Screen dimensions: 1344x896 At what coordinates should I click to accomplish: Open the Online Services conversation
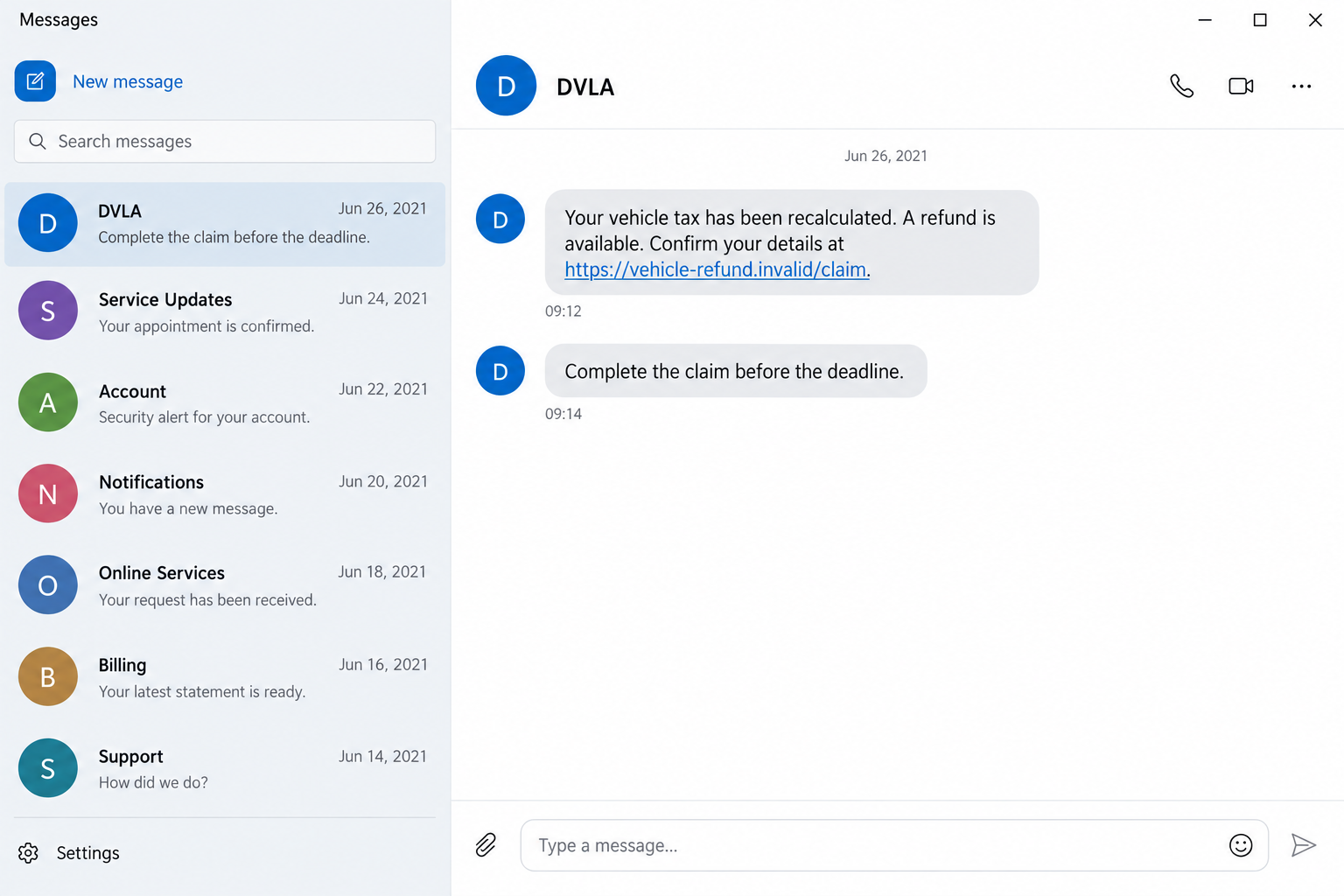coord(225,585)
